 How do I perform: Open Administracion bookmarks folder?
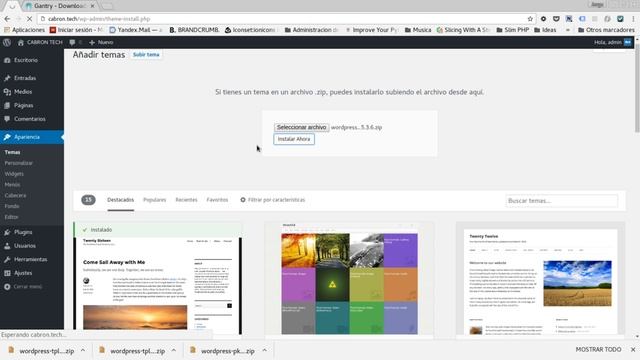pyautogui.click(x=312, y=30)
